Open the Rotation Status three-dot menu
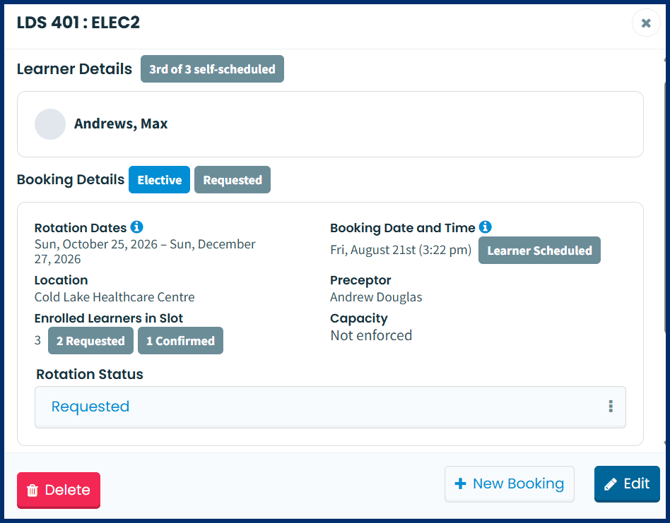 pos(611,406)
